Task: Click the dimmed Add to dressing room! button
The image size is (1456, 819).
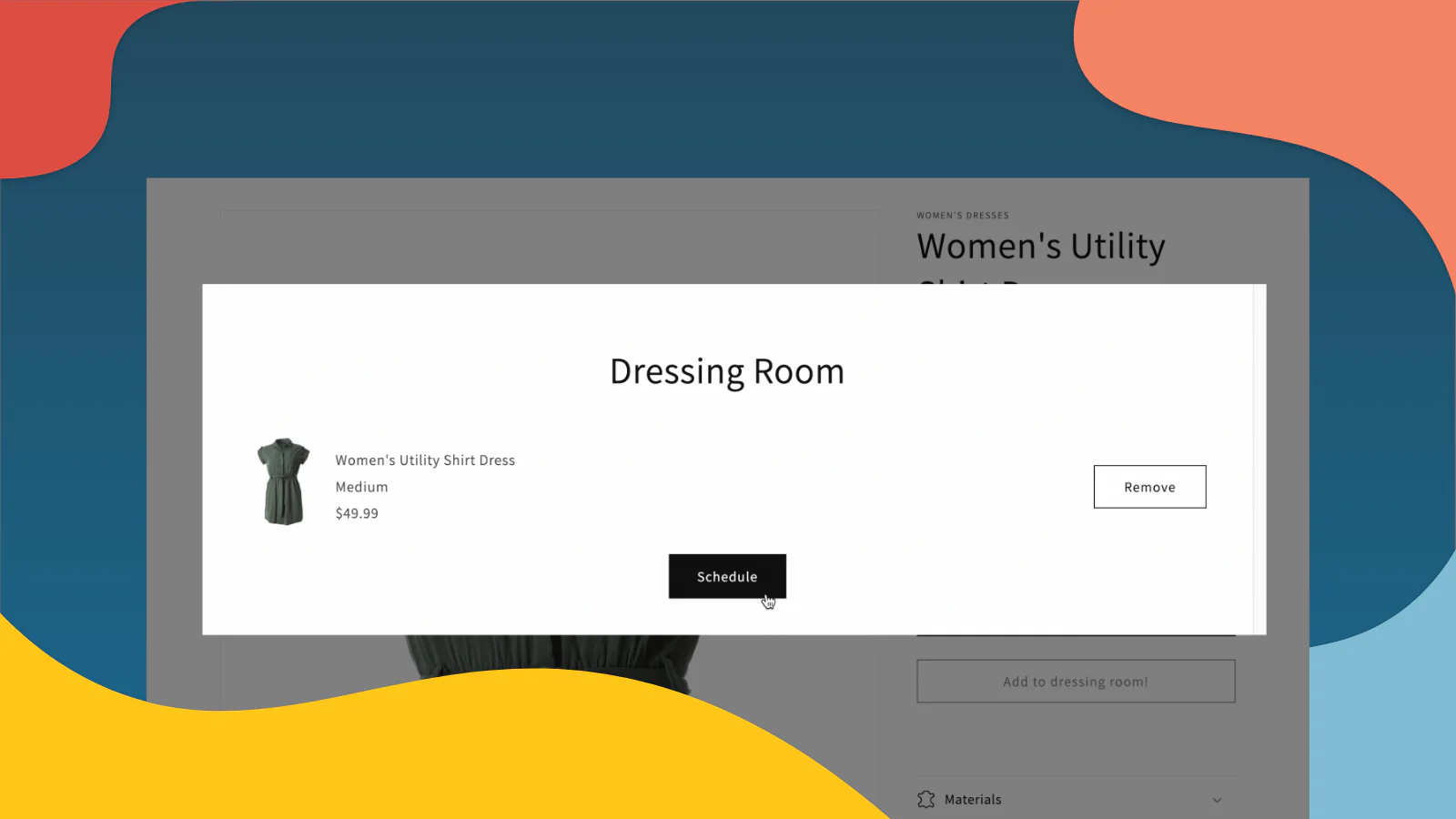Action: [x=1076, y=682]
